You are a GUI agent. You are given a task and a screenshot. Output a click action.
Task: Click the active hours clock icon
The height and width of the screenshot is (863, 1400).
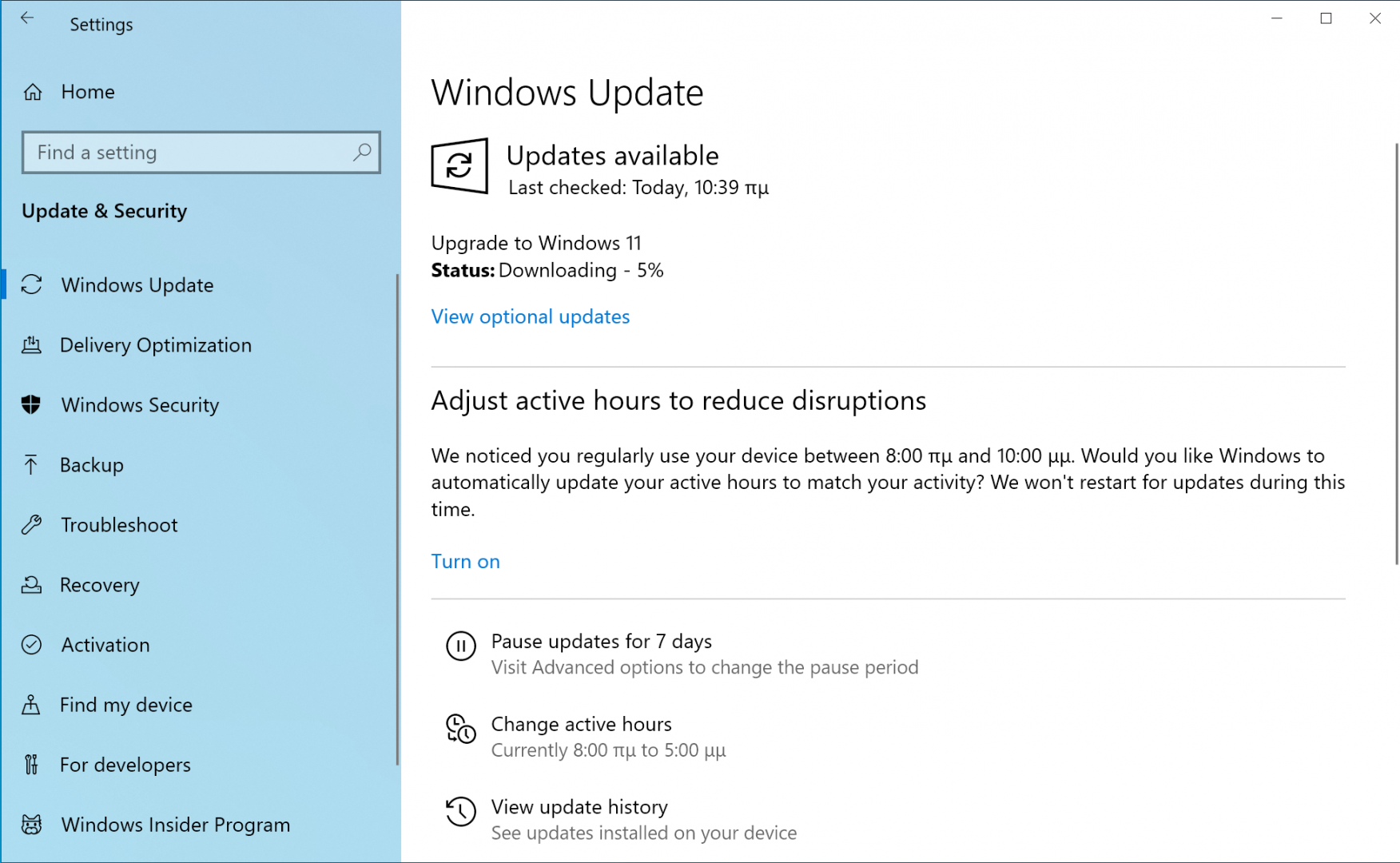click(461, 729)
